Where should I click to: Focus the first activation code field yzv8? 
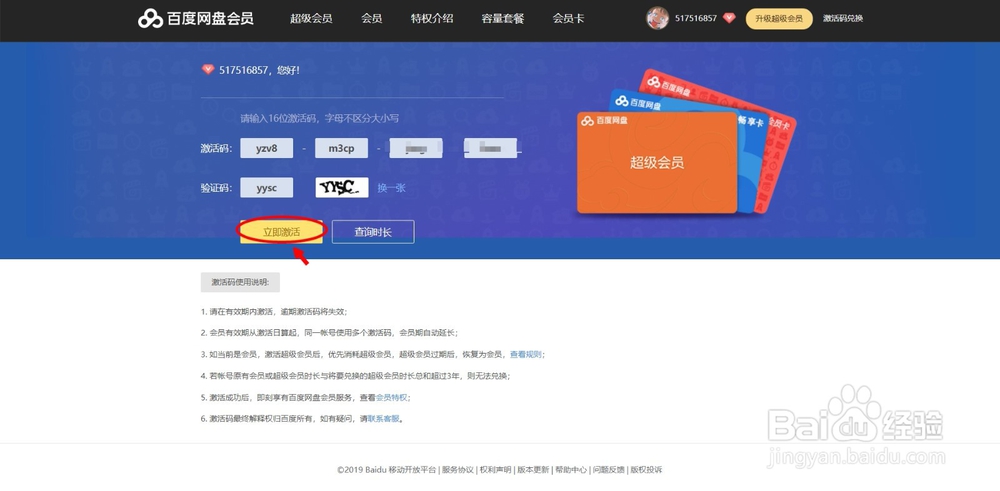(x=267, y=148)
